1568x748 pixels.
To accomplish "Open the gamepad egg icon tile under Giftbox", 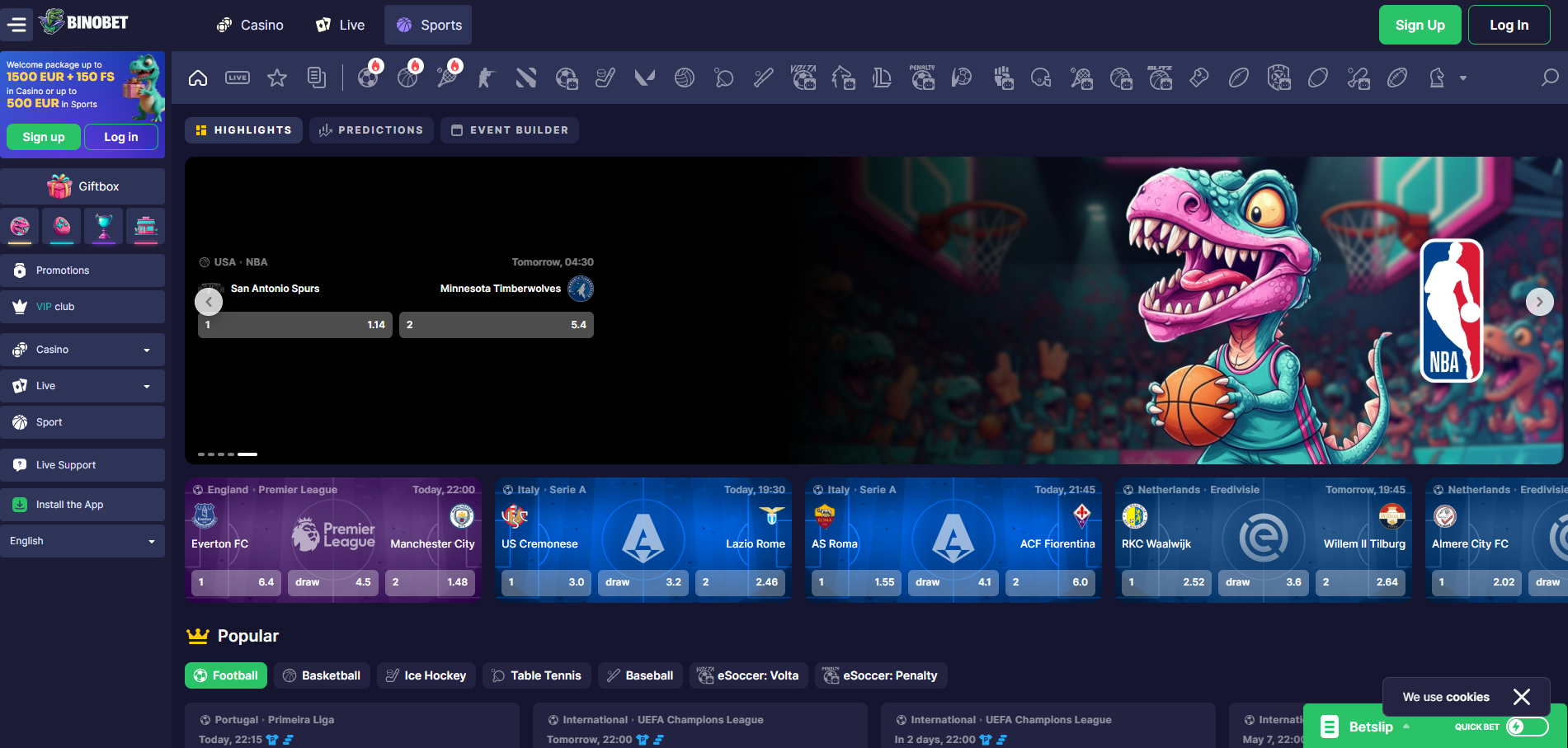I will pyautogui.click(x=62, y=226).
